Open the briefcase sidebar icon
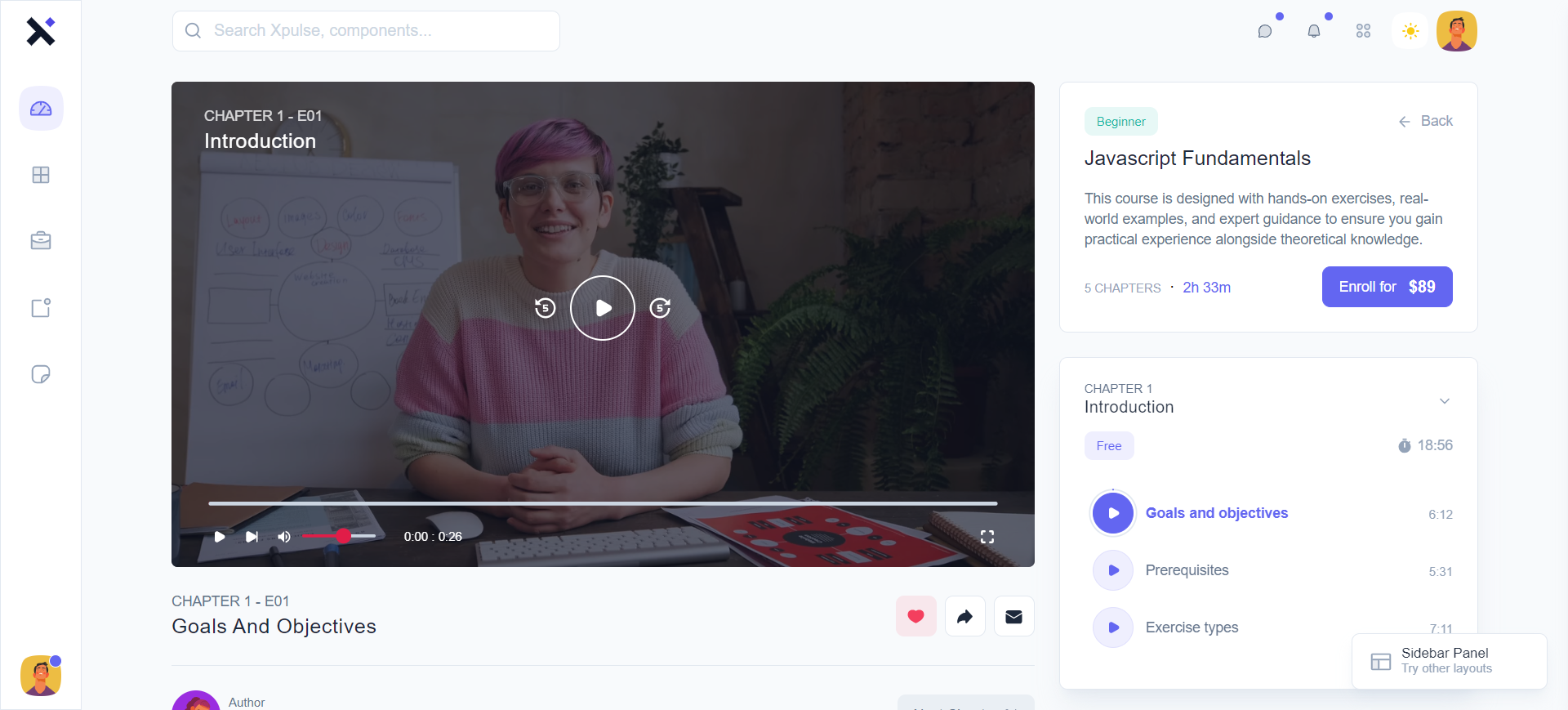The width and height of the screenshot is (1568, 710). (41, 241)
